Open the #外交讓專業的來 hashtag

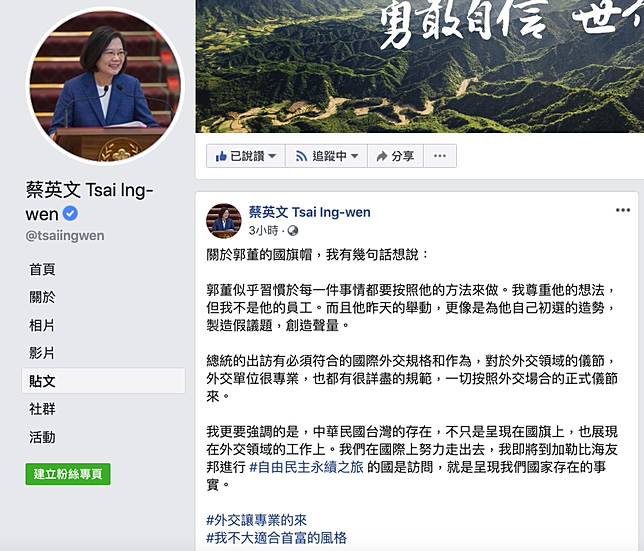(256, 520)
